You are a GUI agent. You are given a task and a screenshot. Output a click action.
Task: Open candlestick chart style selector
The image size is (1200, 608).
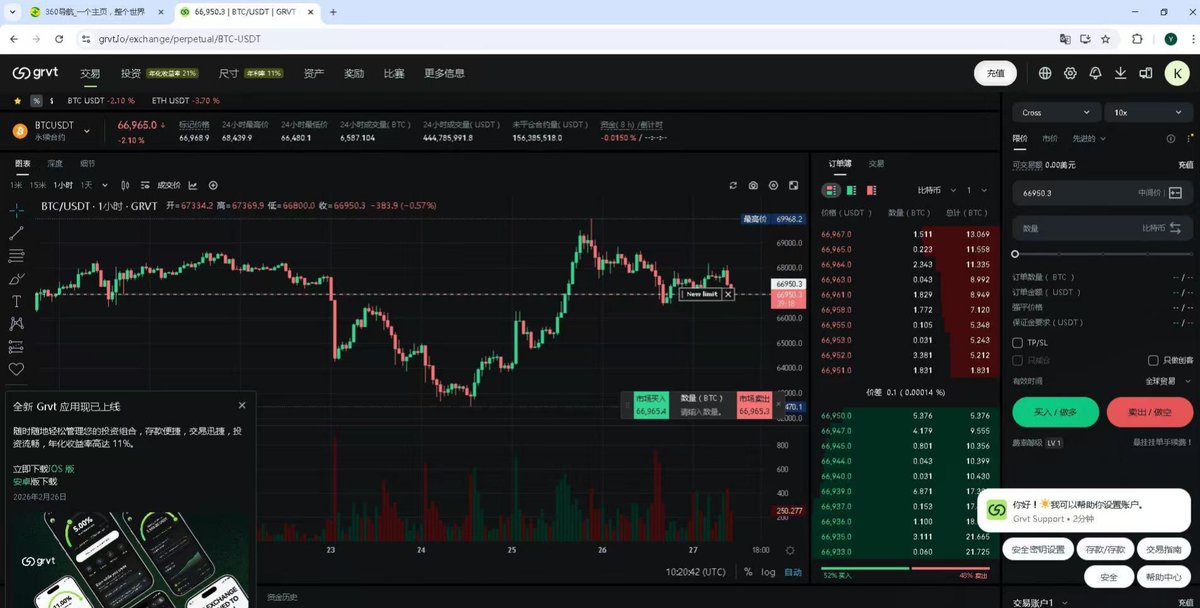[x=125, y=185]
